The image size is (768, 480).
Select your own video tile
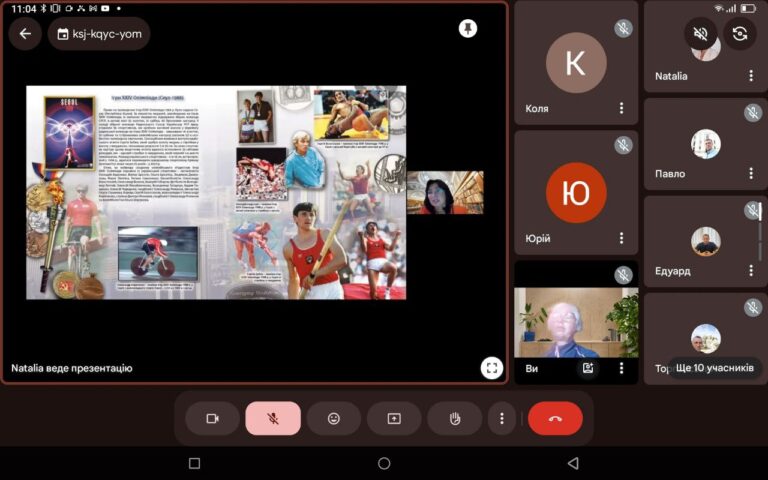click(576, 322)
